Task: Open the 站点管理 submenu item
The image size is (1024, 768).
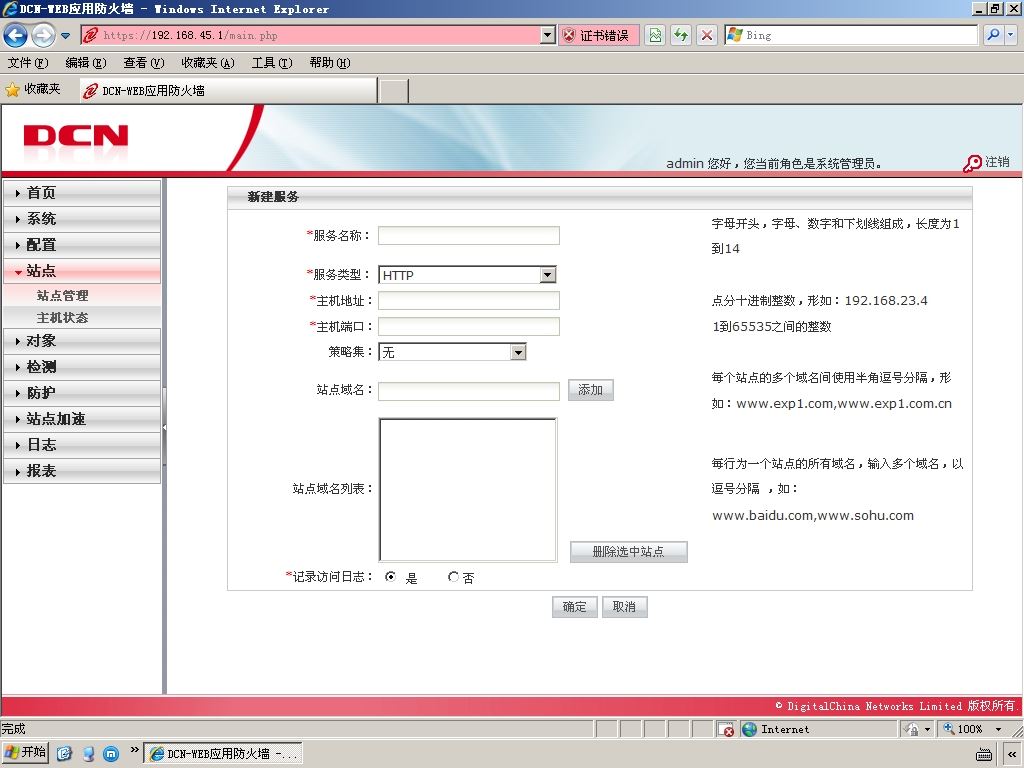Action: 63,295
